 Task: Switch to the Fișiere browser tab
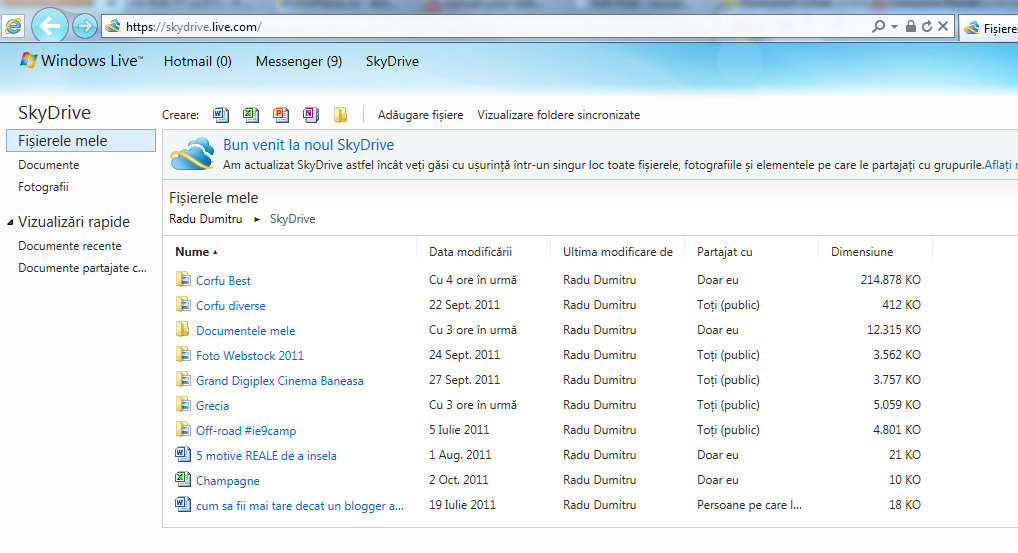tap(989, 27)
